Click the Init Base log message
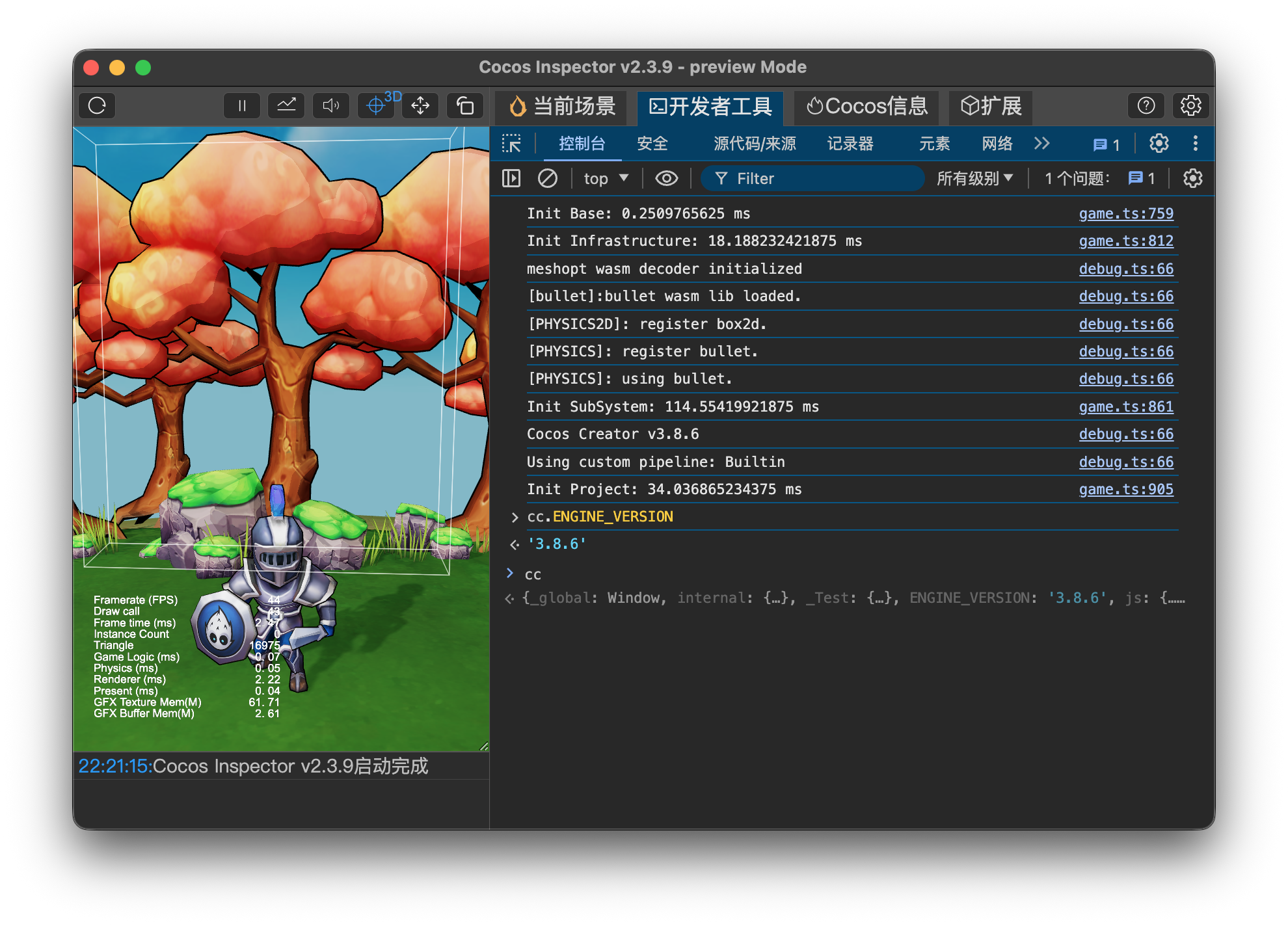1288x926 pixels. tap(638, 214)
